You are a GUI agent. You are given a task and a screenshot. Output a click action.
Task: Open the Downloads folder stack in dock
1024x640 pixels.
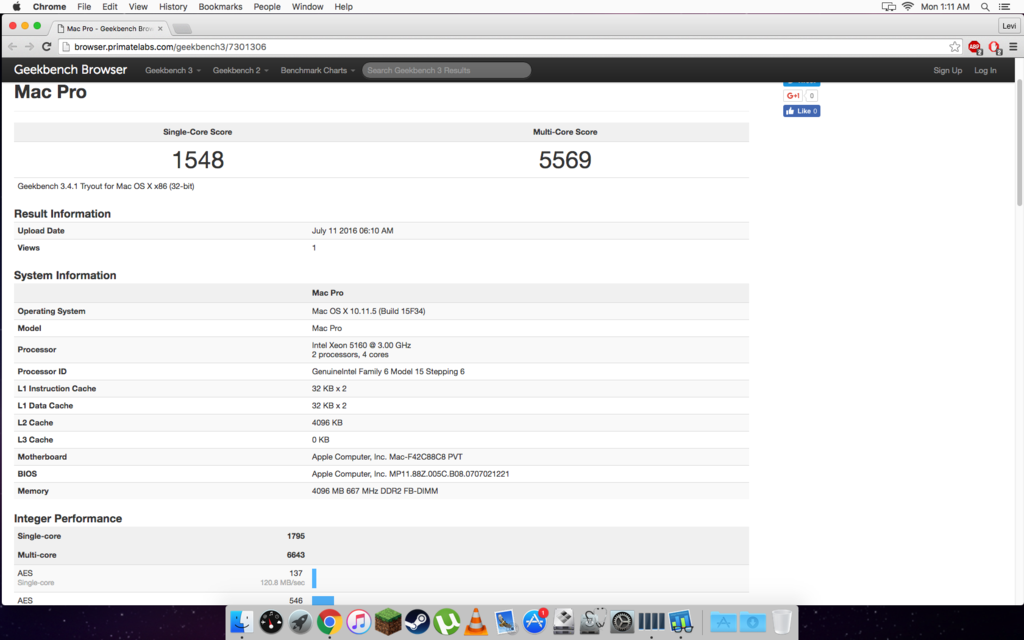752,622
